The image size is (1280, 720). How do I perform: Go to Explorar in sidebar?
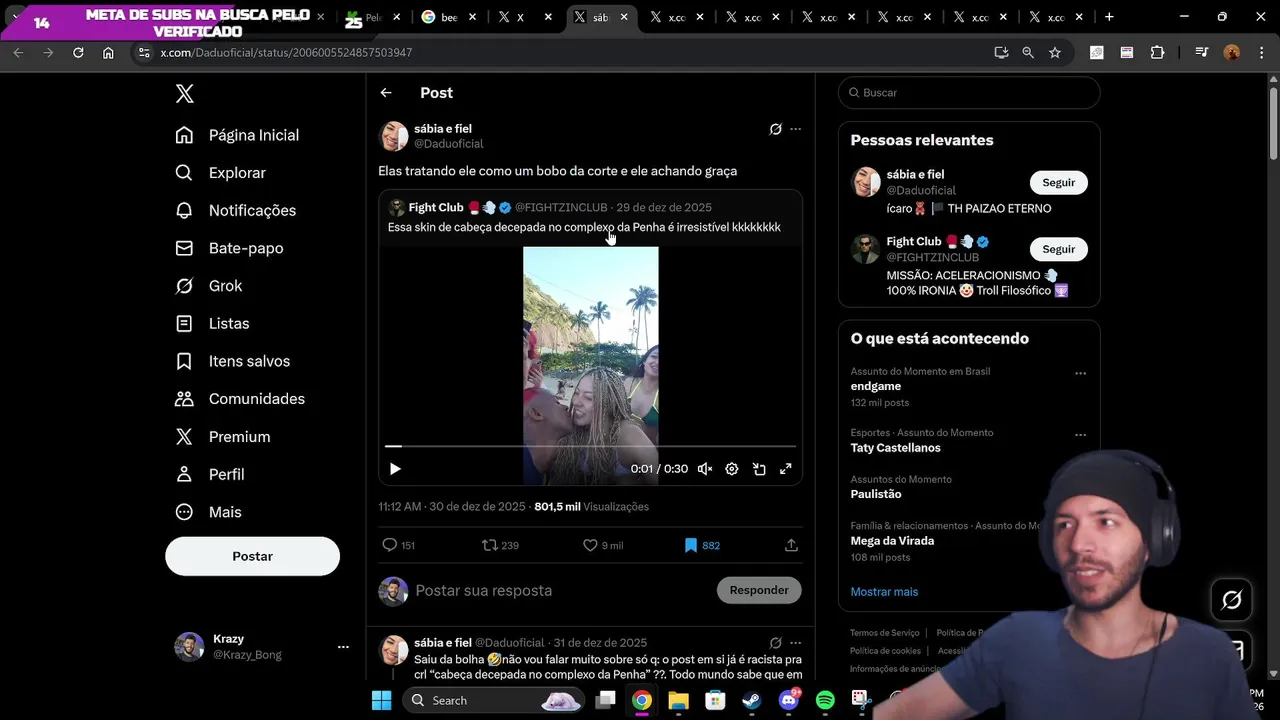(x=220, y=173)
